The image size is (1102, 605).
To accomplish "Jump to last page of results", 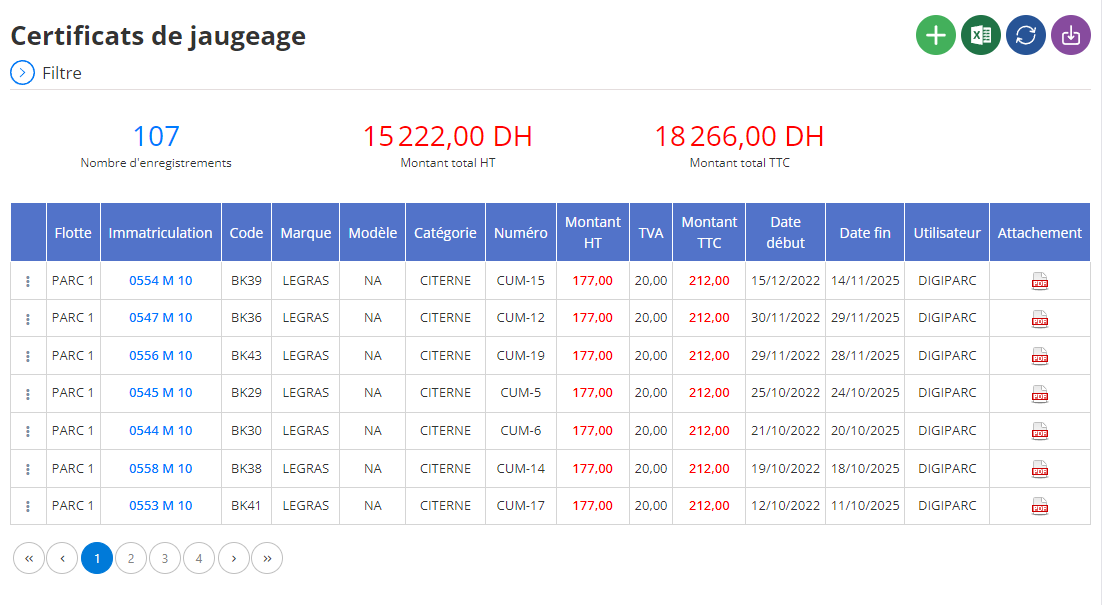I will point(267,559).
